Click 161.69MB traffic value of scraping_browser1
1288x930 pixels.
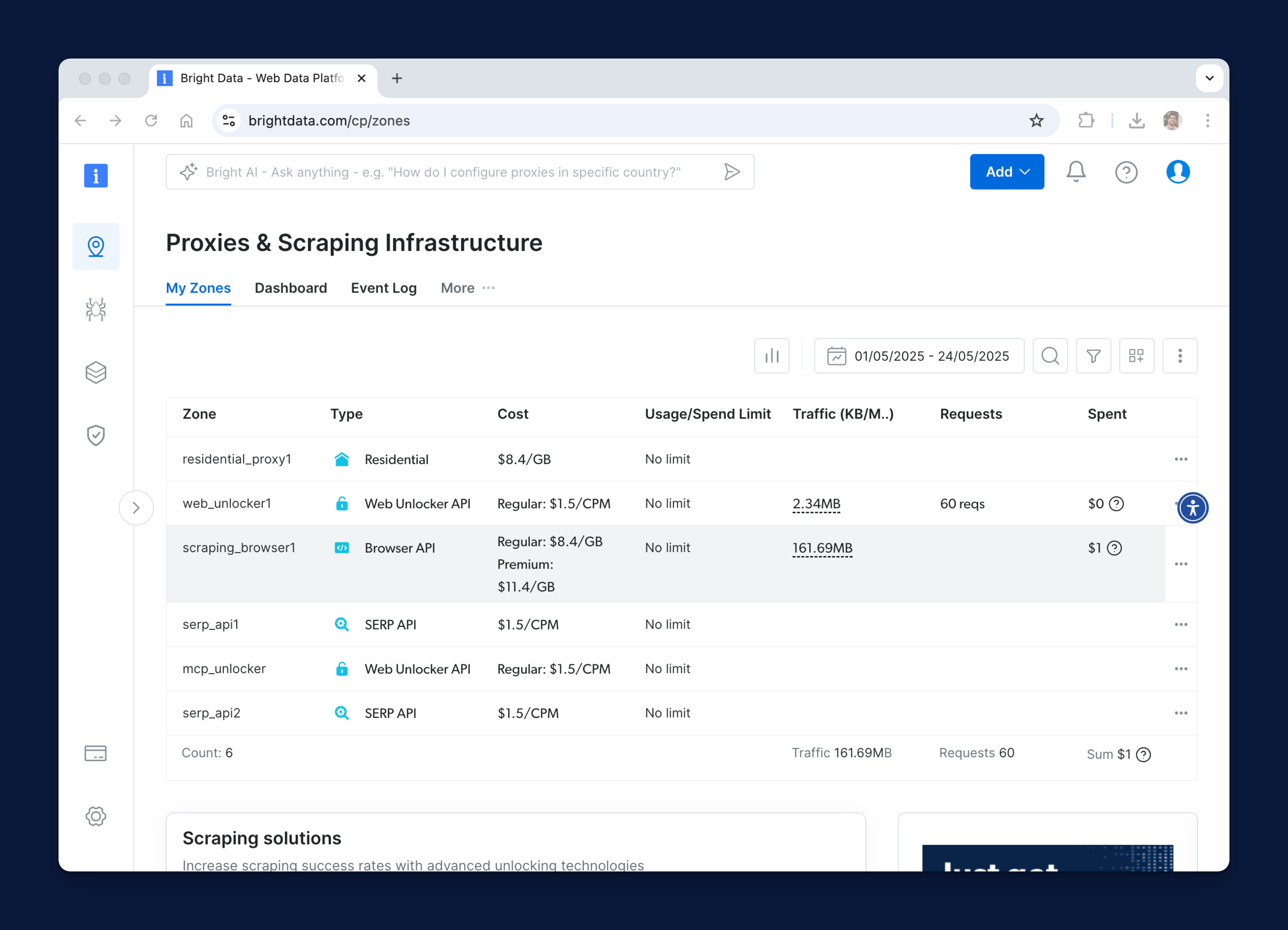[822, 548]
